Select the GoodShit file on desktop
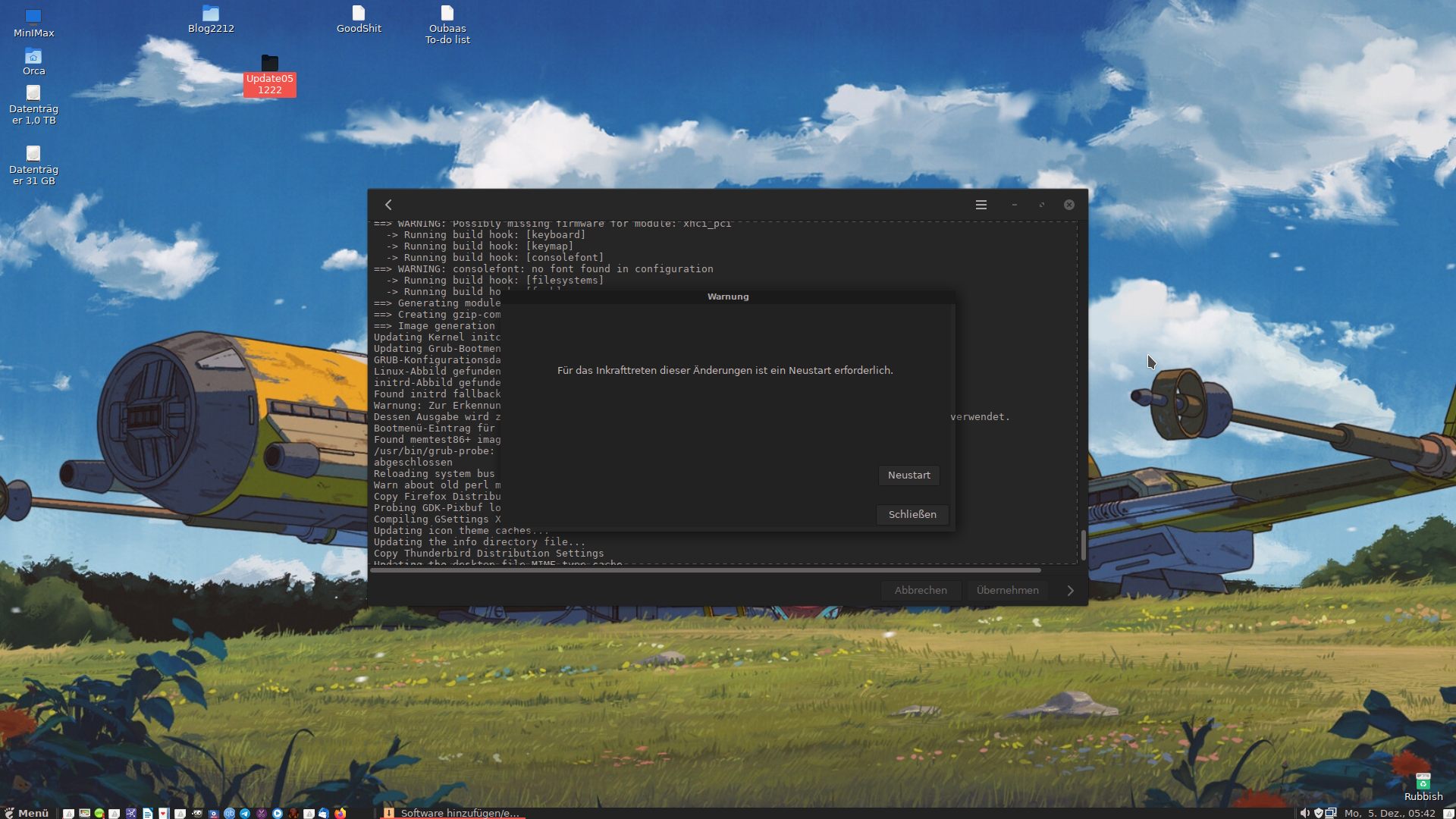Screen dimensions: 1456x819 359,20
